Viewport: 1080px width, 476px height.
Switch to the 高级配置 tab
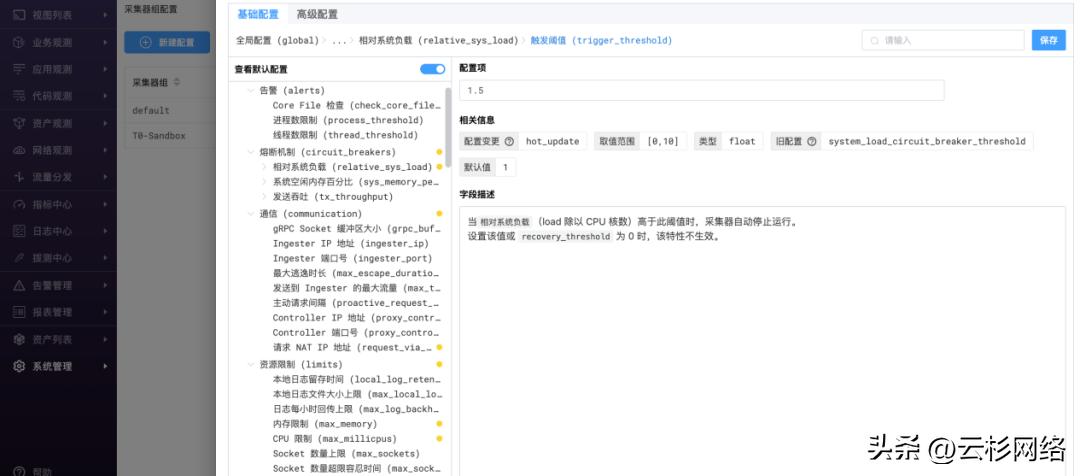point(317,15)
